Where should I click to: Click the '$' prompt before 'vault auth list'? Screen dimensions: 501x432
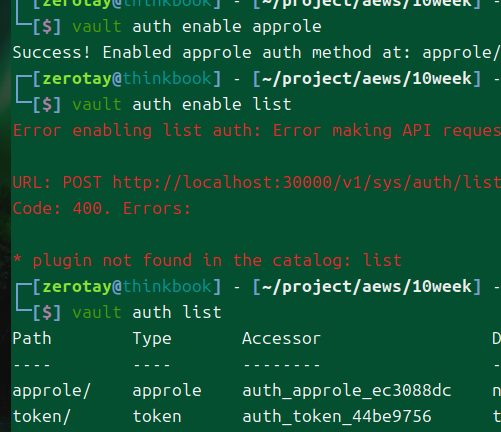tap(47, 313)
